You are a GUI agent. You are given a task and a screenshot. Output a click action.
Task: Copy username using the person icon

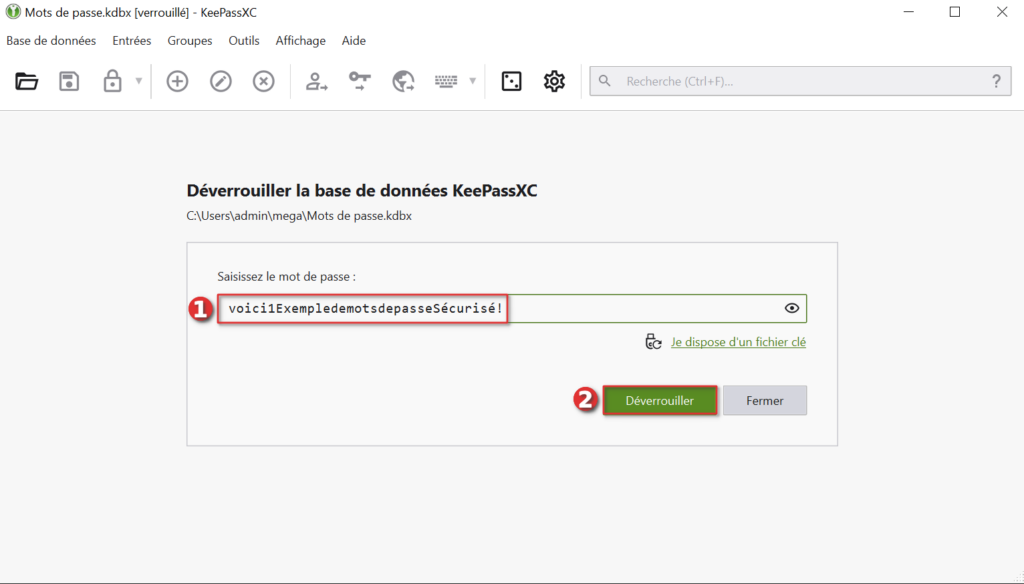click(317, 82)
